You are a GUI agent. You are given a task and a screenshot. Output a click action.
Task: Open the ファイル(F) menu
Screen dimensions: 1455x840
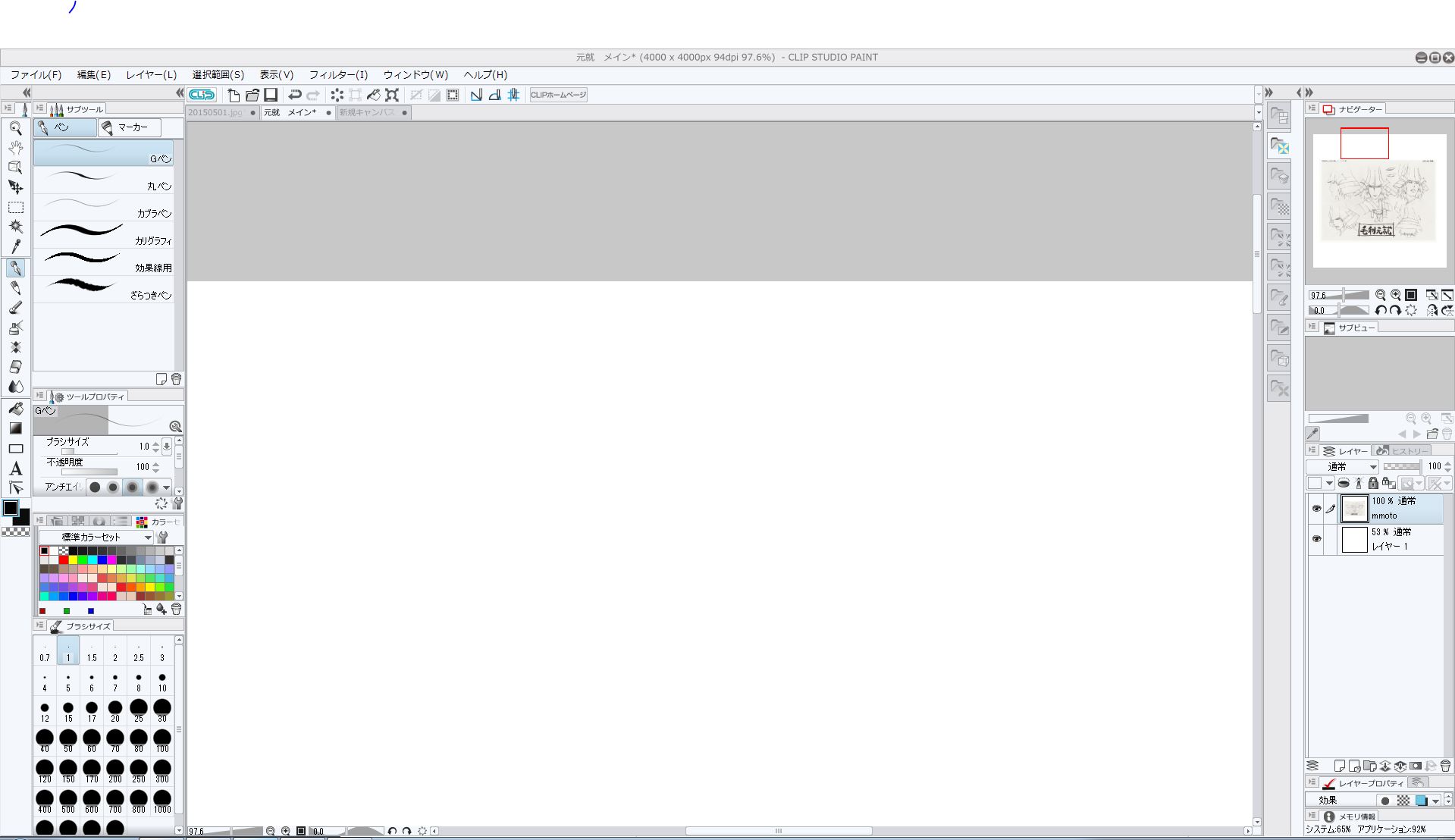click(36, 75)
